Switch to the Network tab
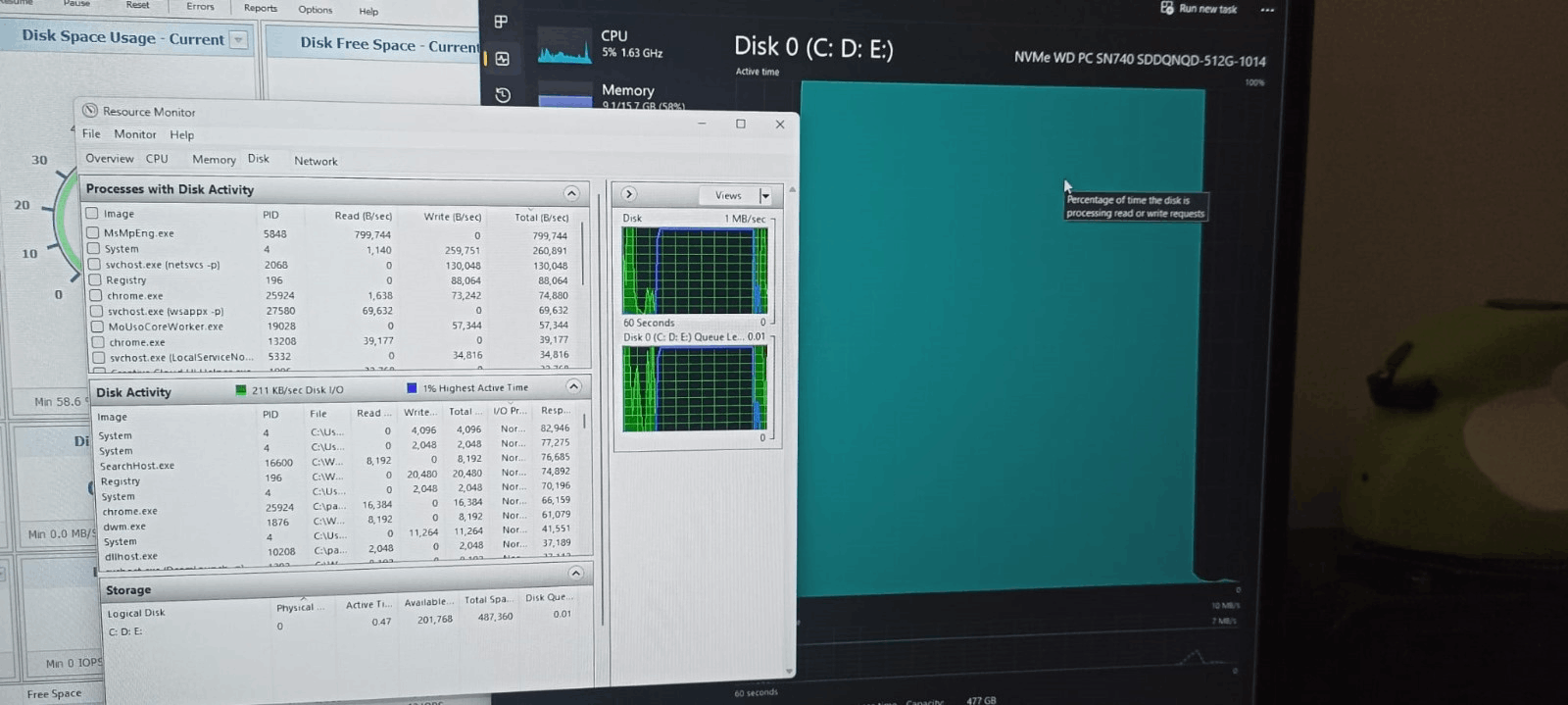The height and width of the screenshot is (705, 1568). [316, 161]
